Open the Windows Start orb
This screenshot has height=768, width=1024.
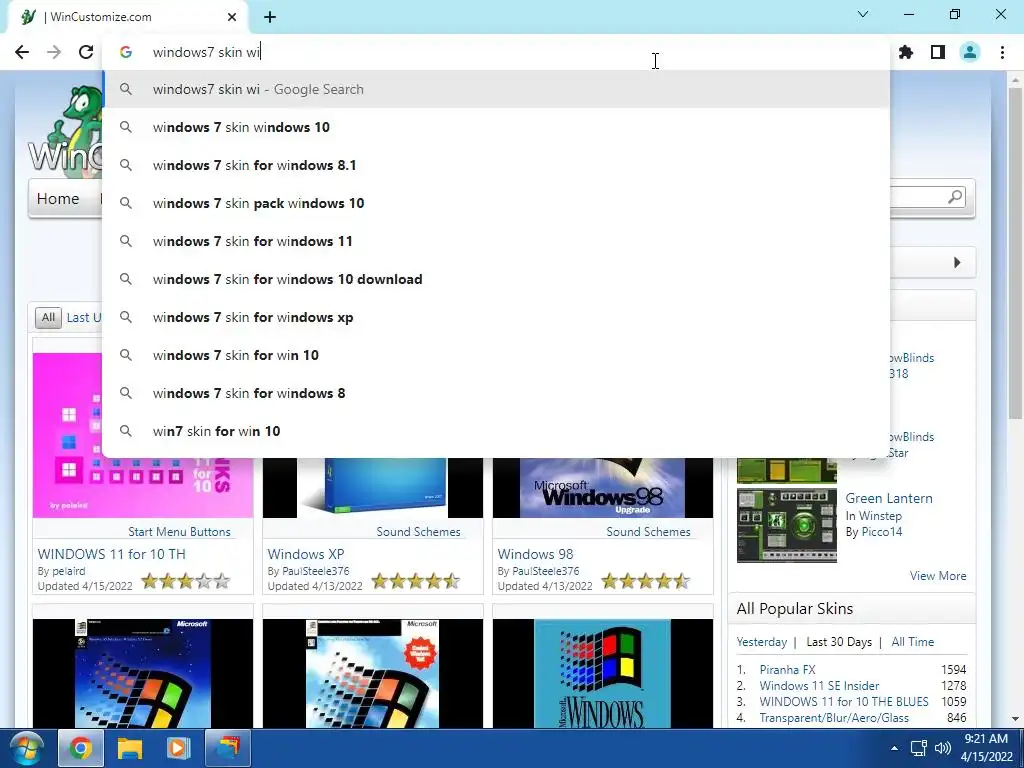click(x=26, y=748)
